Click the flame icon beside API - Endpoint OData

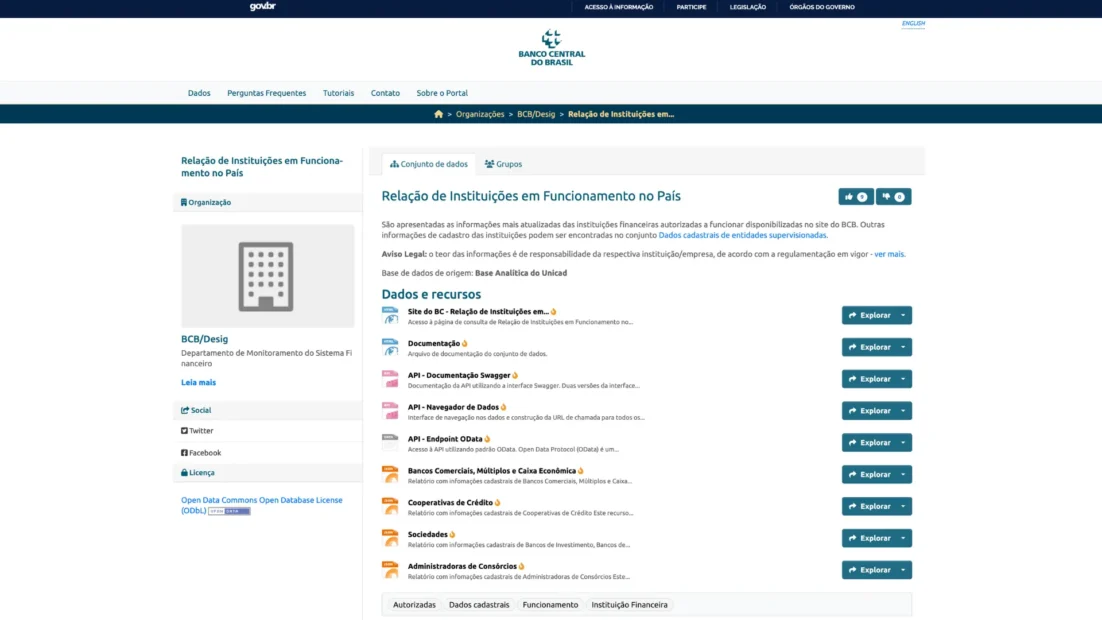pos(487,439)
